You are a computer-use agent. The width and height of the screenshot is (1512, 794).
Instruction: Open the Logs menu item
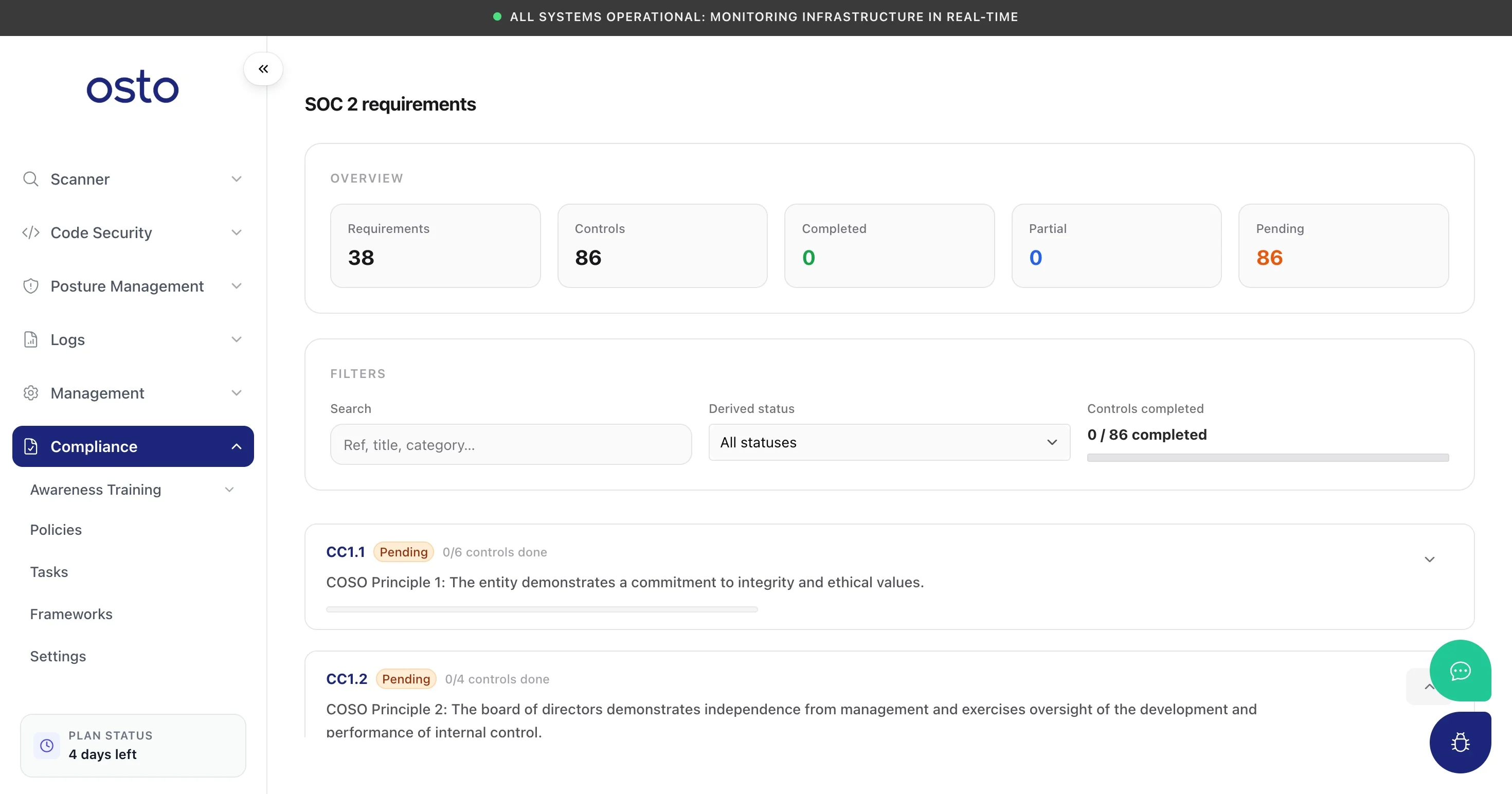pos(133,339)
